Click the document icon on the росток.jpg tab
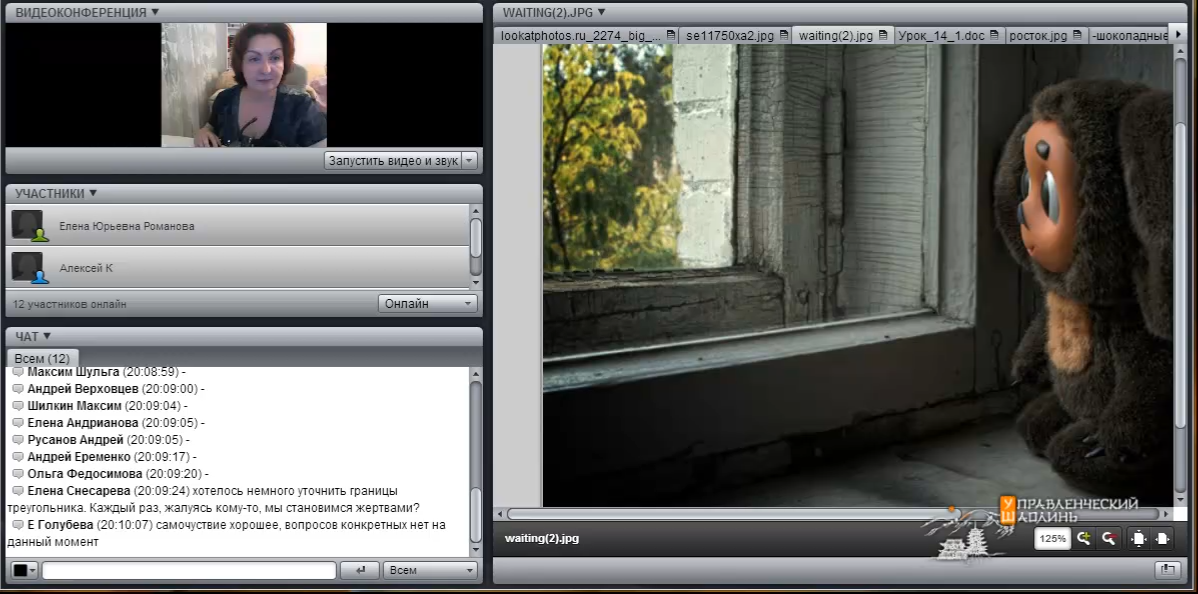1198x594 pixels. (x=1077, y=35)
